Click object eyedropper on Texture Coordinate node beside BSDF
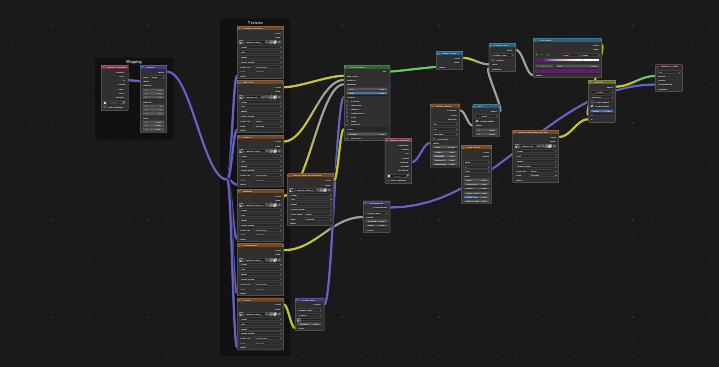Viewport: 719px width, 367px height. click(x=408, y=176)
